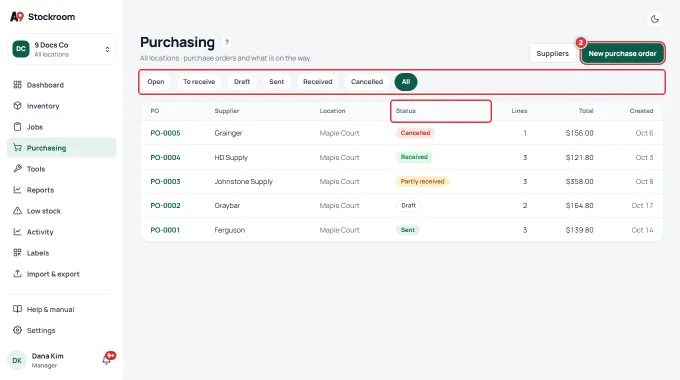
Task: Click the Import & export upload icon
Action: 17,273
